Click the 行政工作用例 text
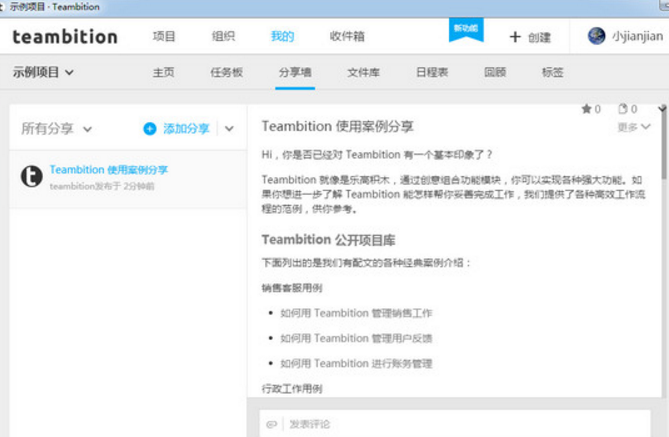This screenshot has width=669, height=437. point(292,389)
